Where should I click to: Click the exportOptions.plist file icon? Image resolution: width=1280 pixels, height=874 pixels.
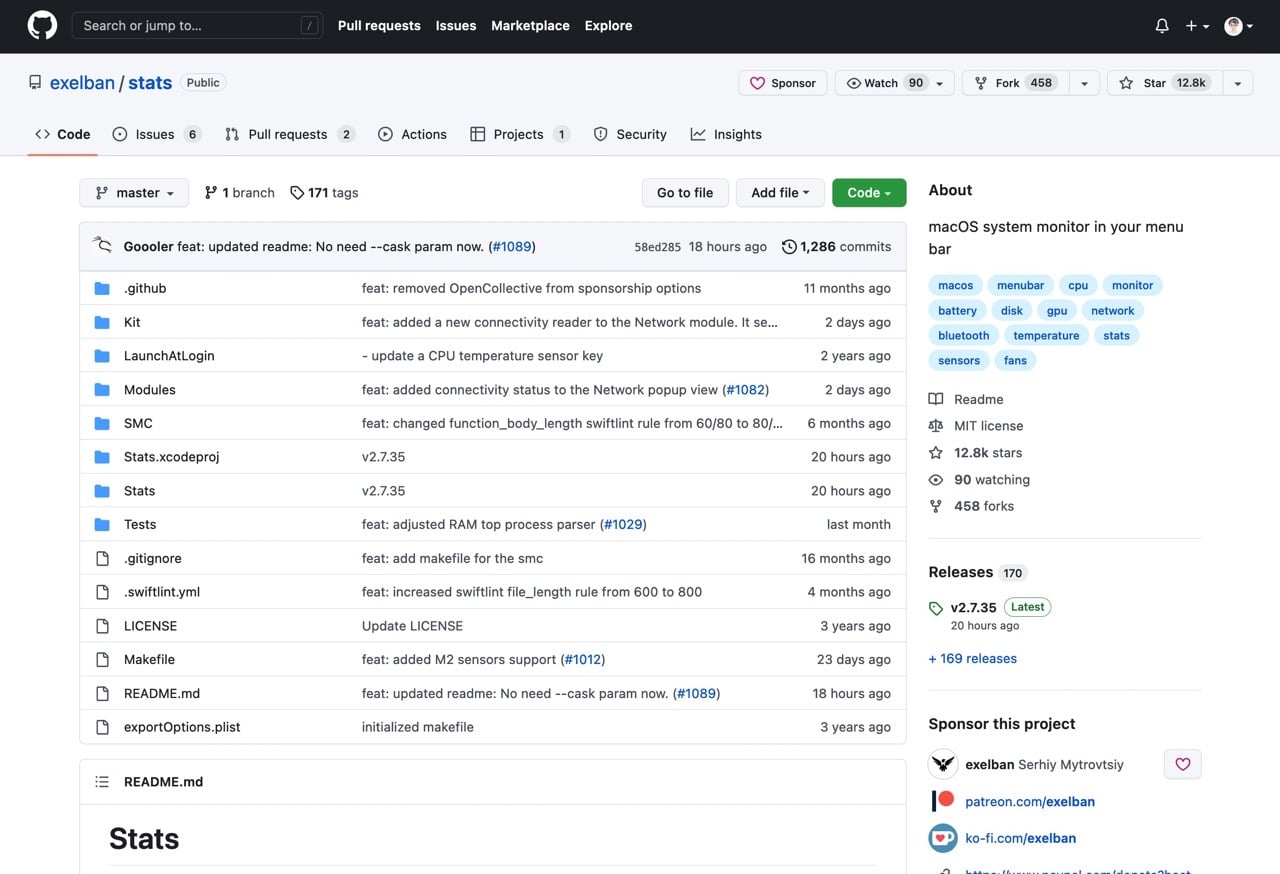tap(102, 727)
